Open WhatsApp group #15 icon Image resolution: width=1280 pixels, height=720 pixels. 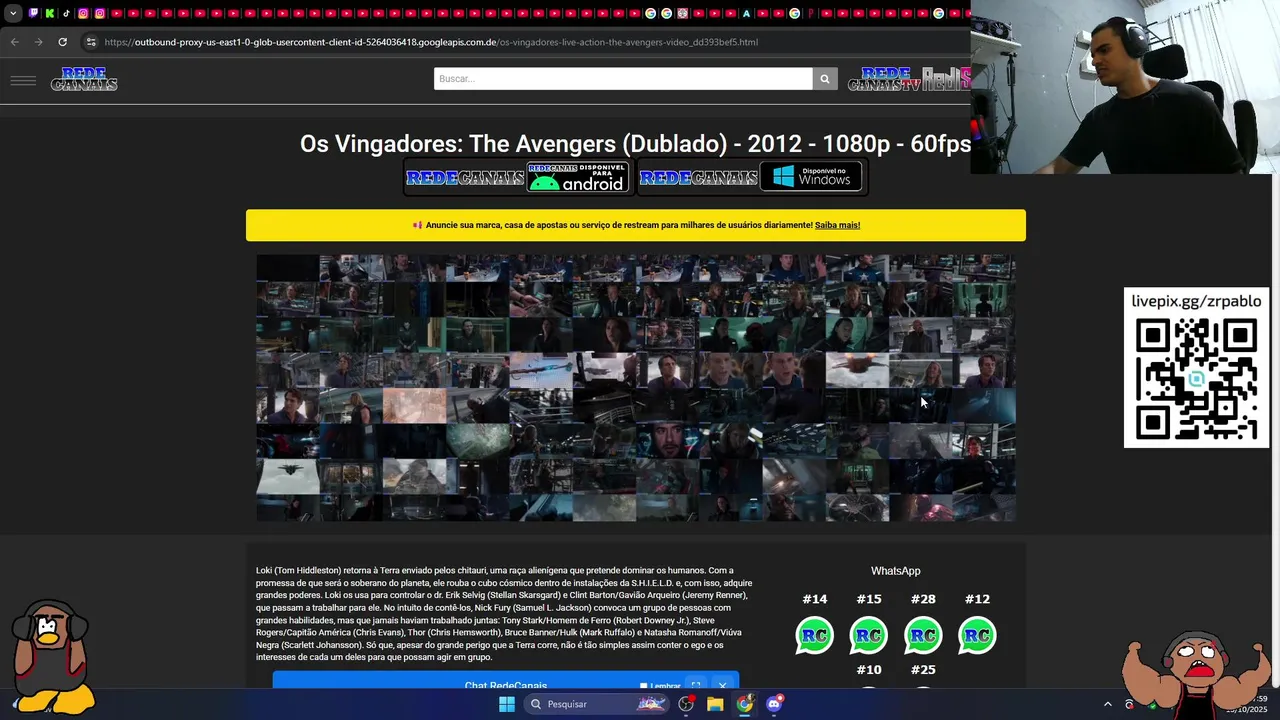[x=868, y=636]
